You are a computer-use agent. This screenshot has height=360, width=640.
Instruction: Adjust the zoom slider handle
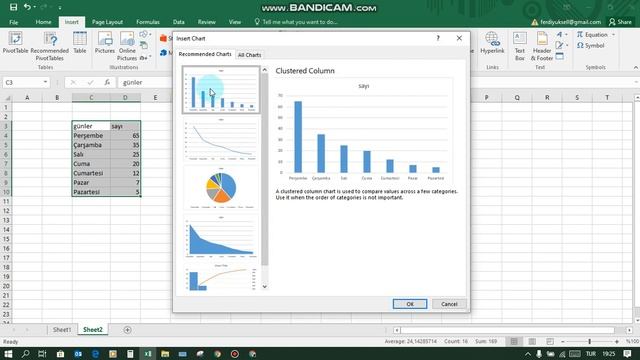pyautogui.click(x=589, y=341)
